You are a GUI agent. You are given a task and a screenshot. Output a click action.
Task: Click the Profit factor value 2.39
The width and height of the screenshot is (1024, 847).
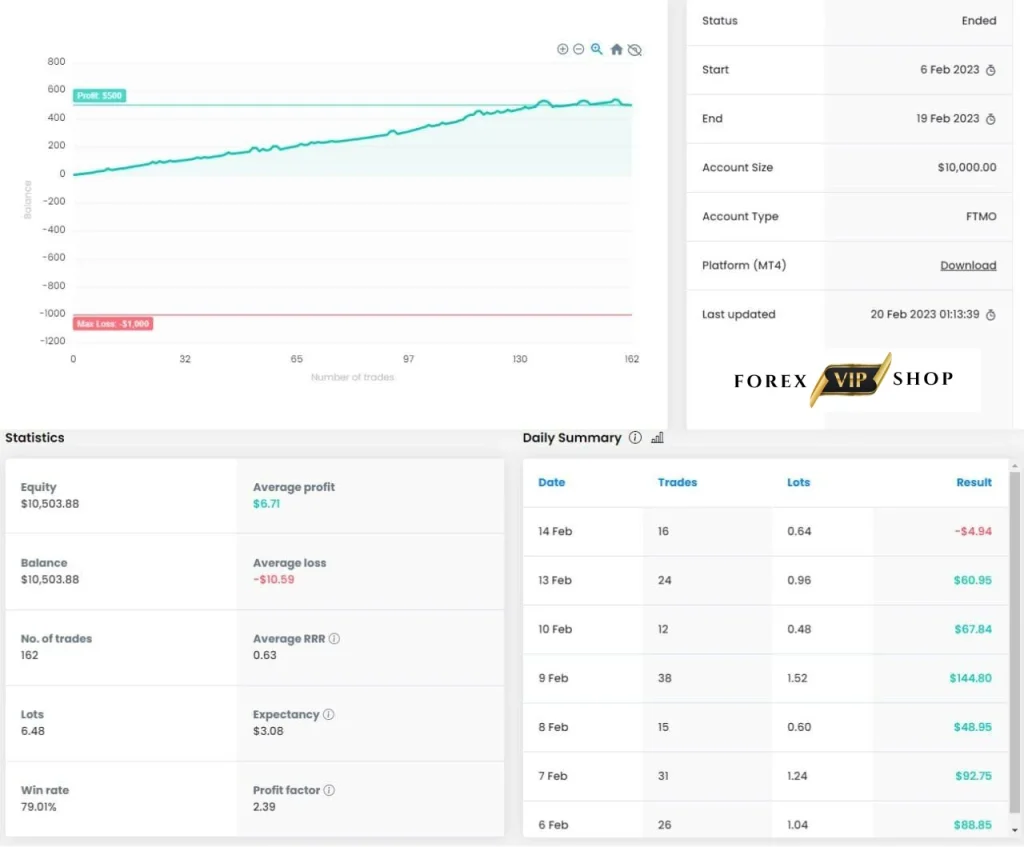click(264, 807)
